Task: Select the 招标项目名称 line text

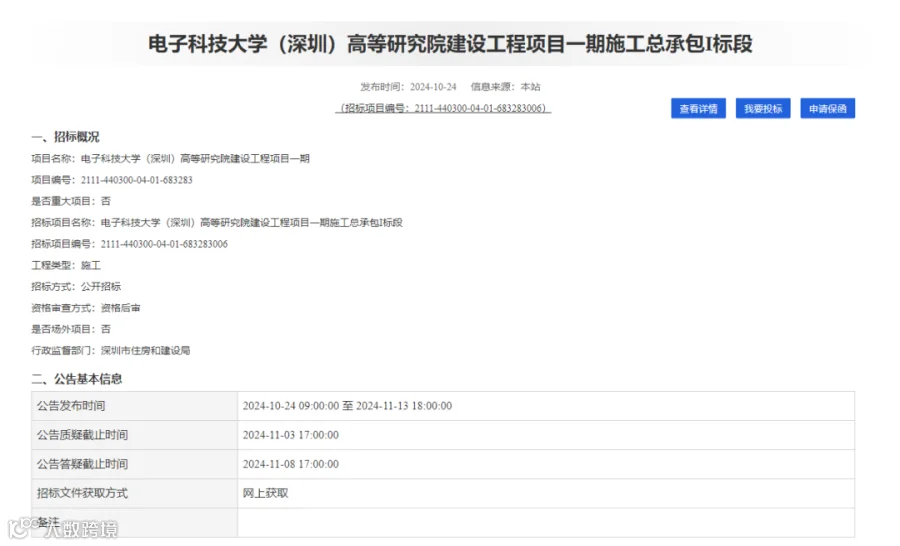Action: coord(217,222)
